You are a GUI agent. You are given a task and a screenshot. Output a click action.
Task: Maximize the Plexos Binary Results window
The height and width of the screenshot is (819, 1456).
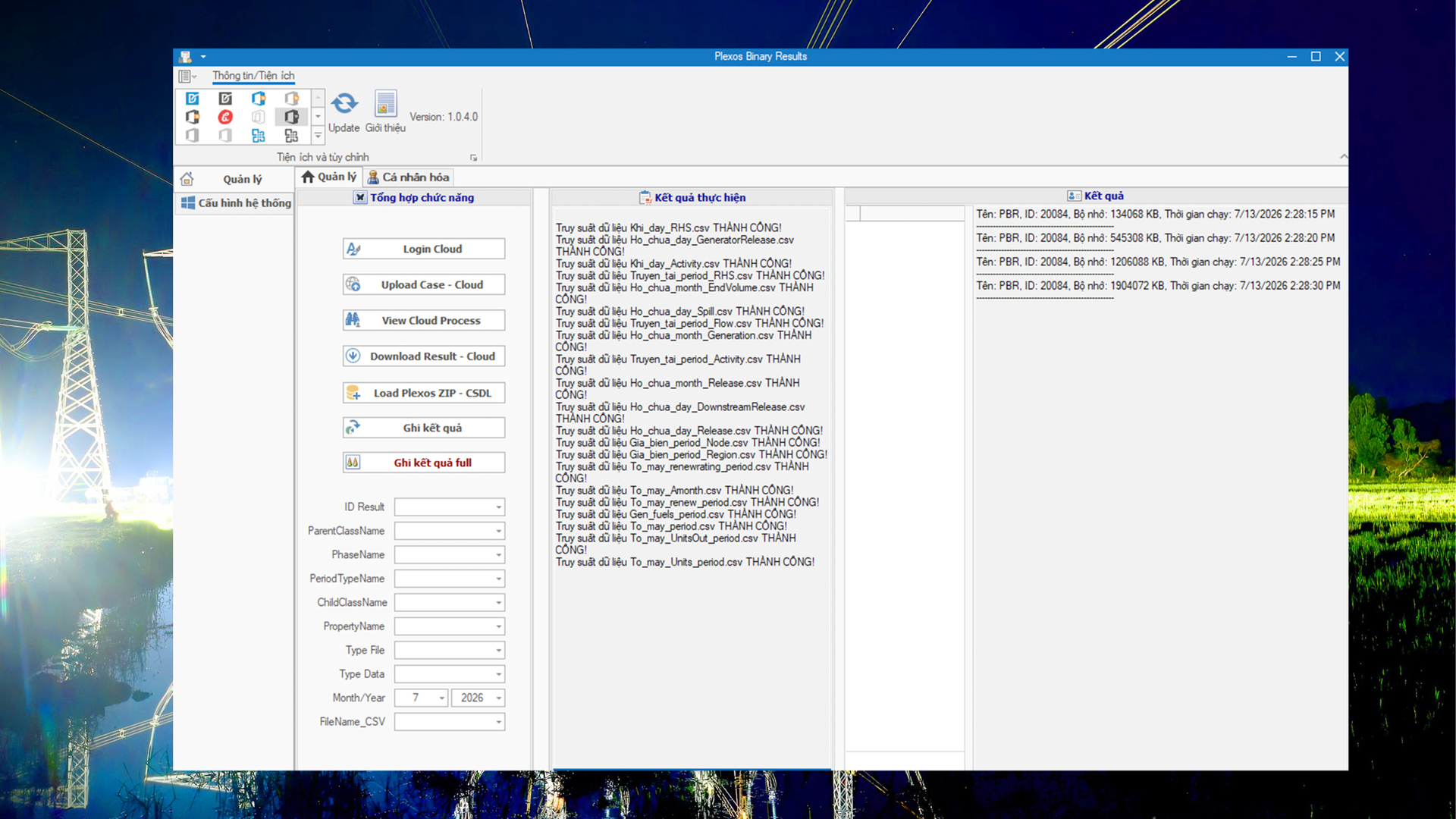tap(1316, 57)
